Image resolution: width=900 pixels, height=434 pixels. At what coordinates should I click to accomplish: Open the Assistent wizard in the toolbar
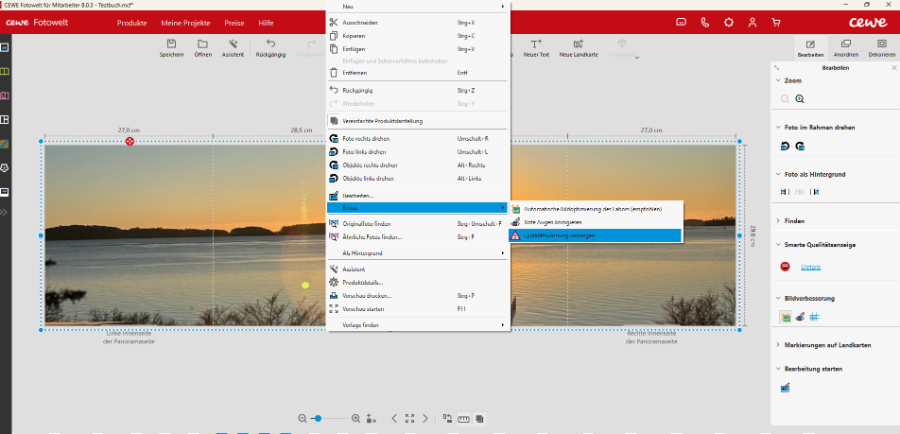(x=232, y=45)
